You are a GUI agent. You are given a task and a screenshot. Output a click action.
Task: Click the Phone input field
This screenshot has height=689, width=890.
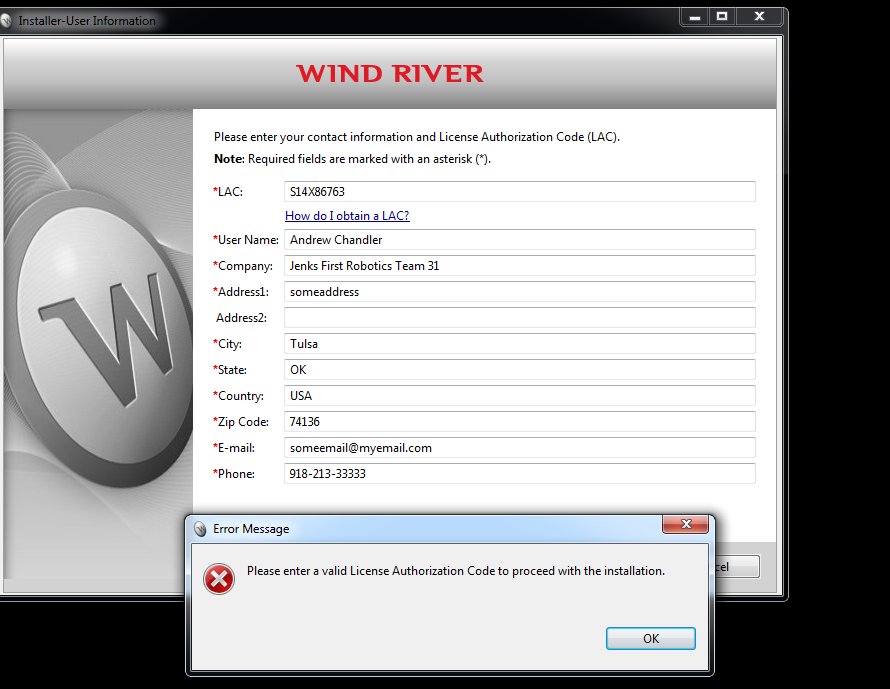tap(520, 474)
